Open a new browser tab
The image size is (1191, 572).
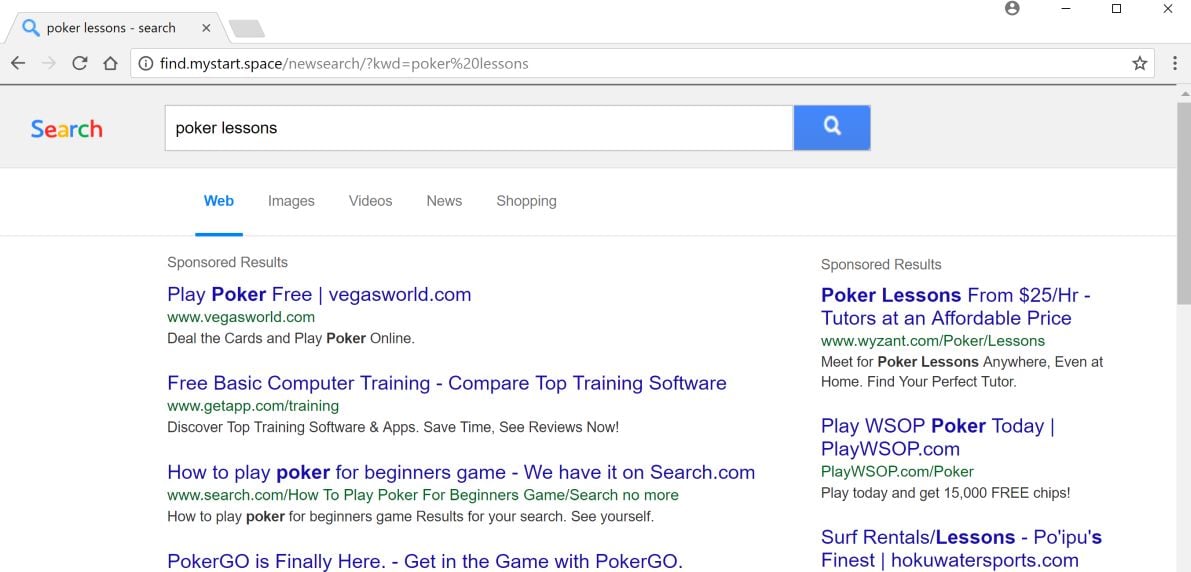[247, 29]
